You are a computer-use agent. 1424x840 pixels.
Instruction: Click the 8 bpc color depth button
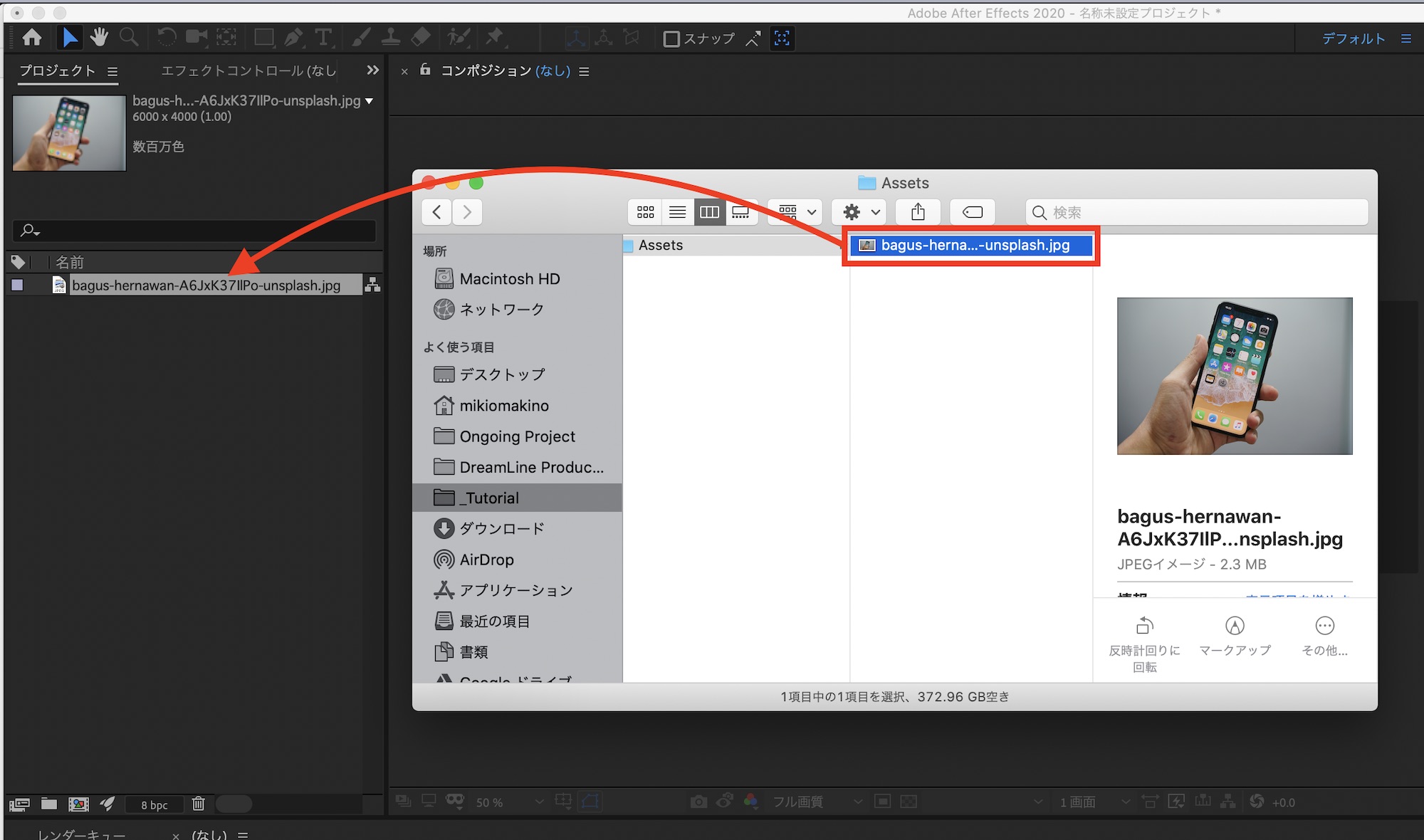pos(154,804)
